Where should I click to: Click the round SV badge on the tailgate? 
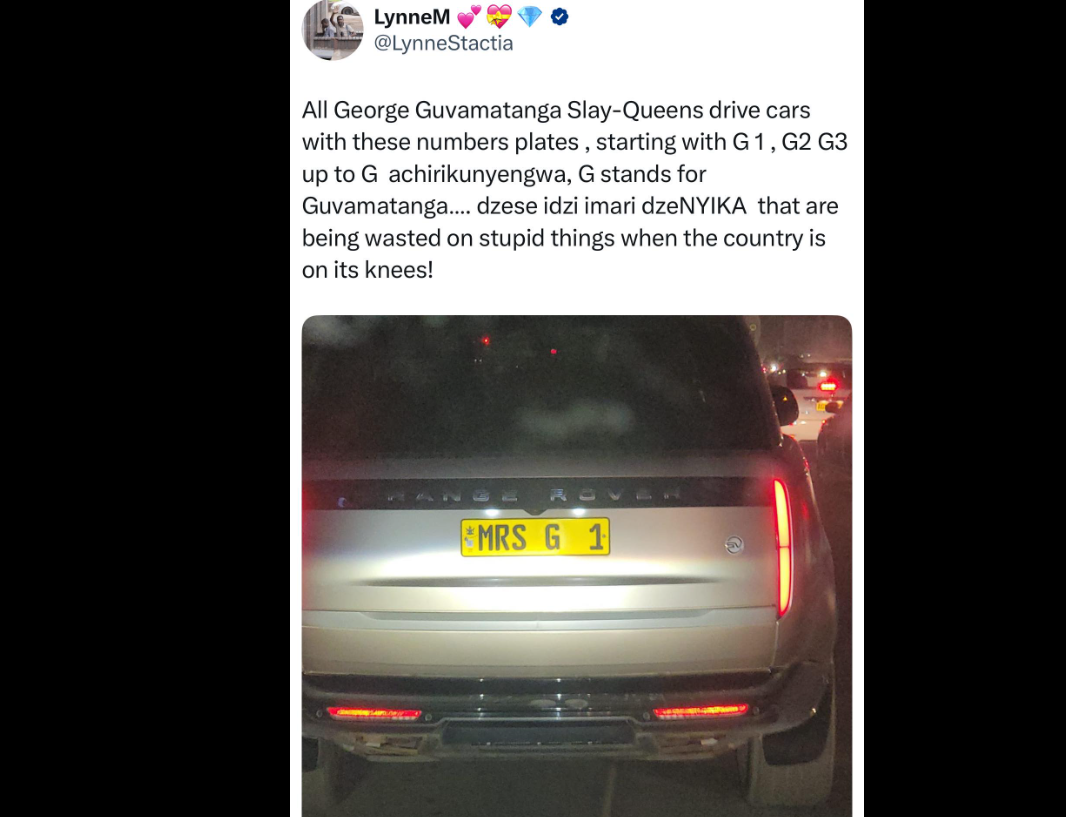pos(734,544)
